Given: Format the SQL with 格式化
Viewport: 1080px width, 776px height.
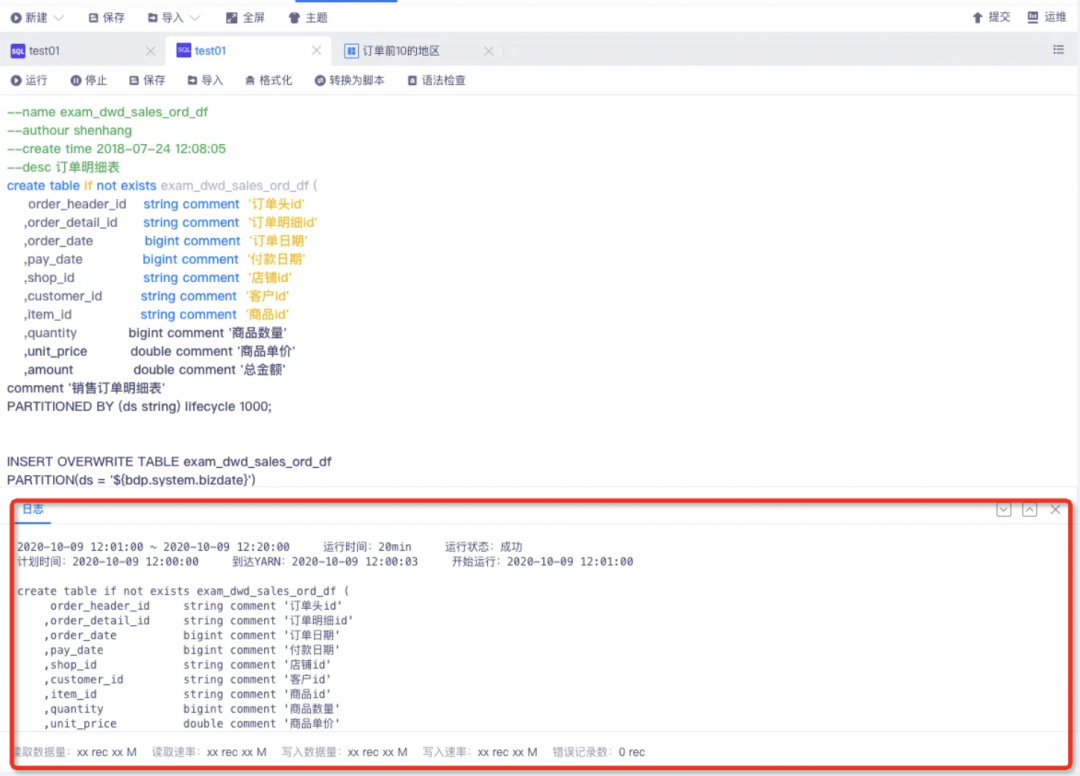Looking at the screenshot, I should pyautogui.click(x=268, y=81).
